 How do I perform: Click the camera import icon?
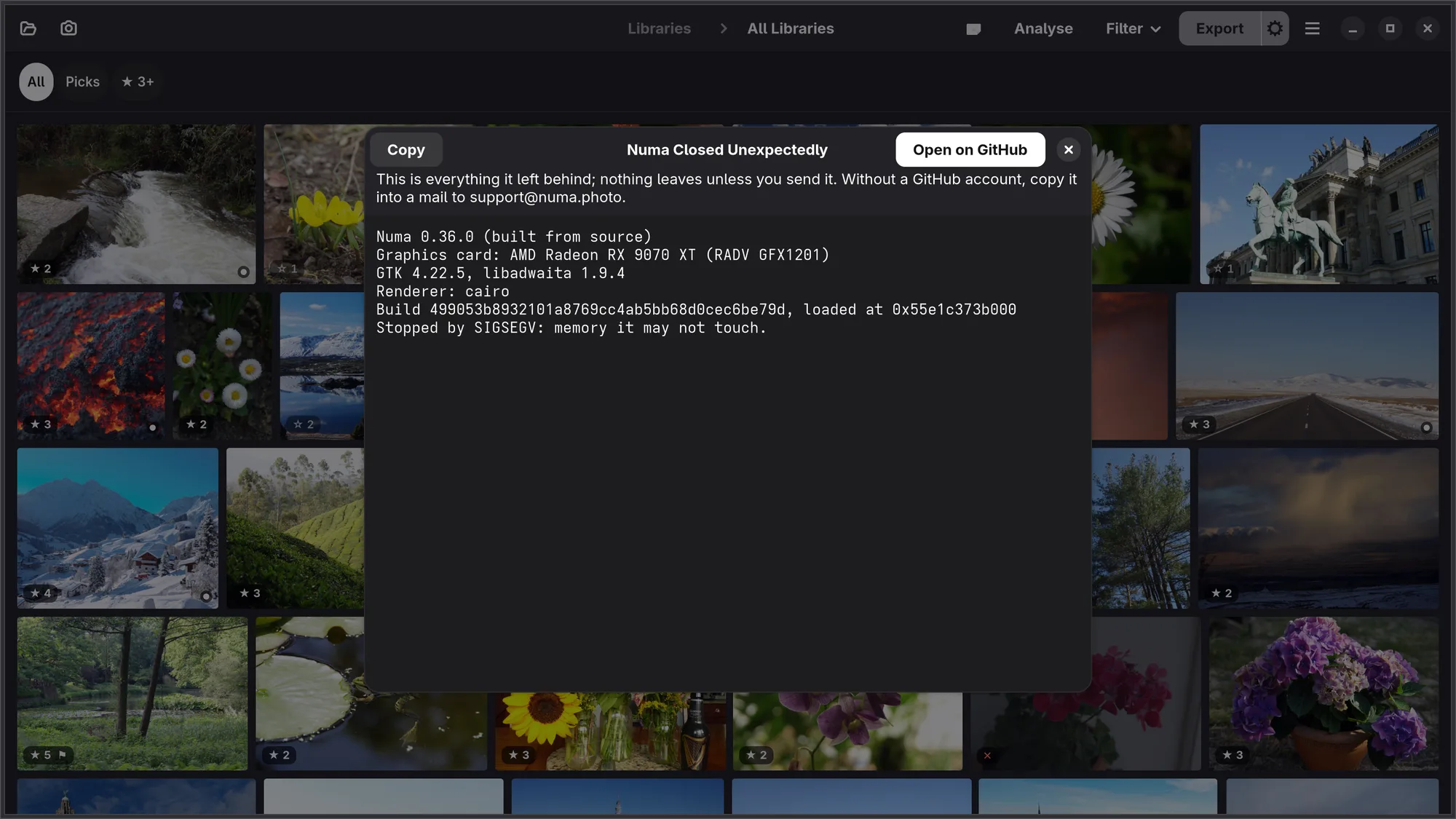point(68,28)
